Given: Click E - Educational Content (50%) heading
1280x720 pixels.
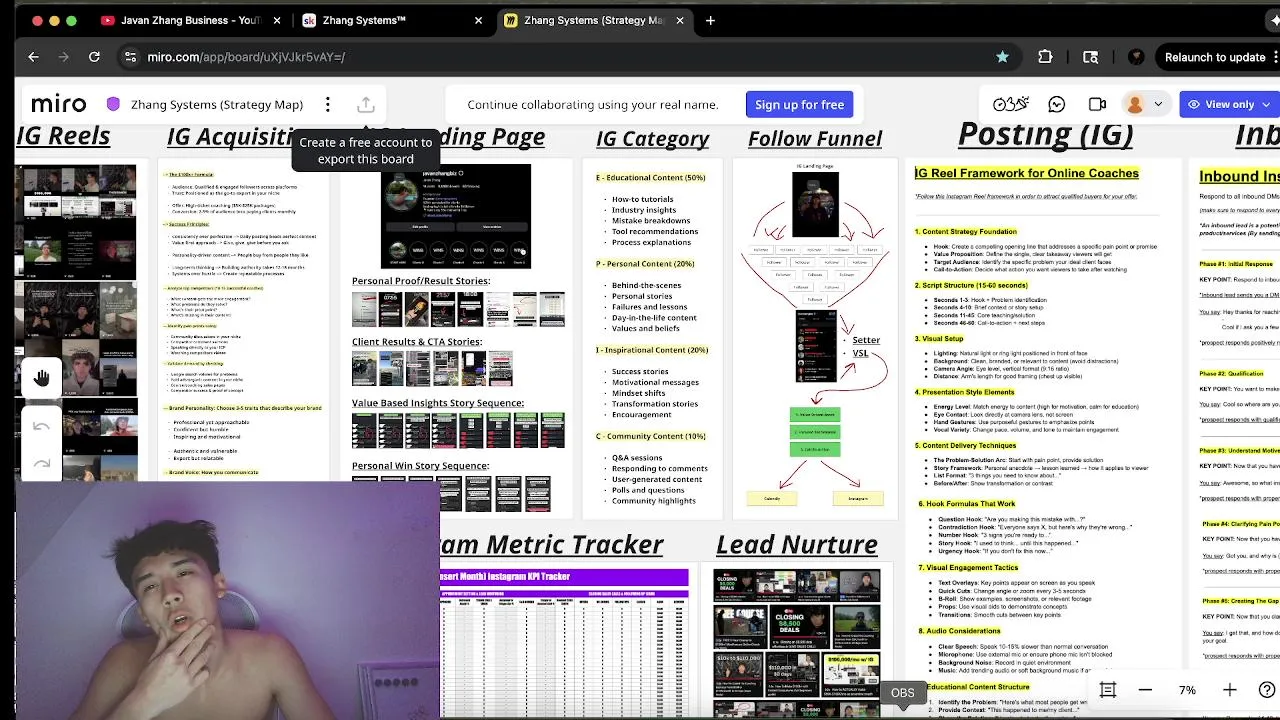Looking at the screenshot, I should 650,177.
